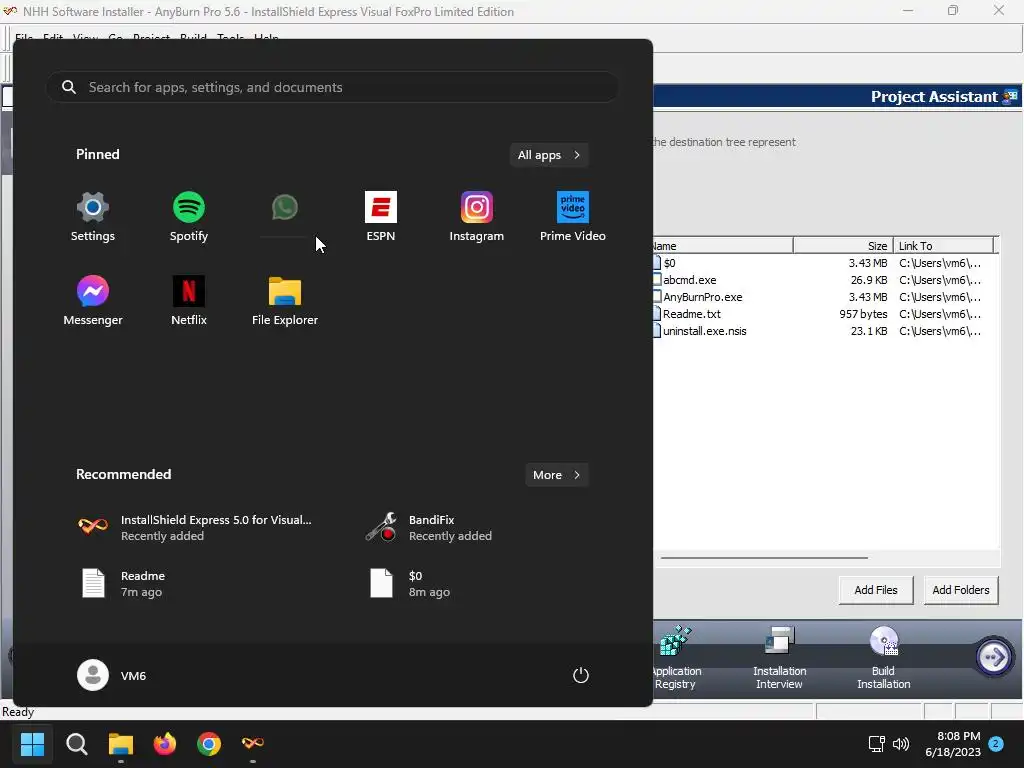Click Add Folders button in InstallShield
Viewport: 1024px width, 768px height.
point(961,590)
